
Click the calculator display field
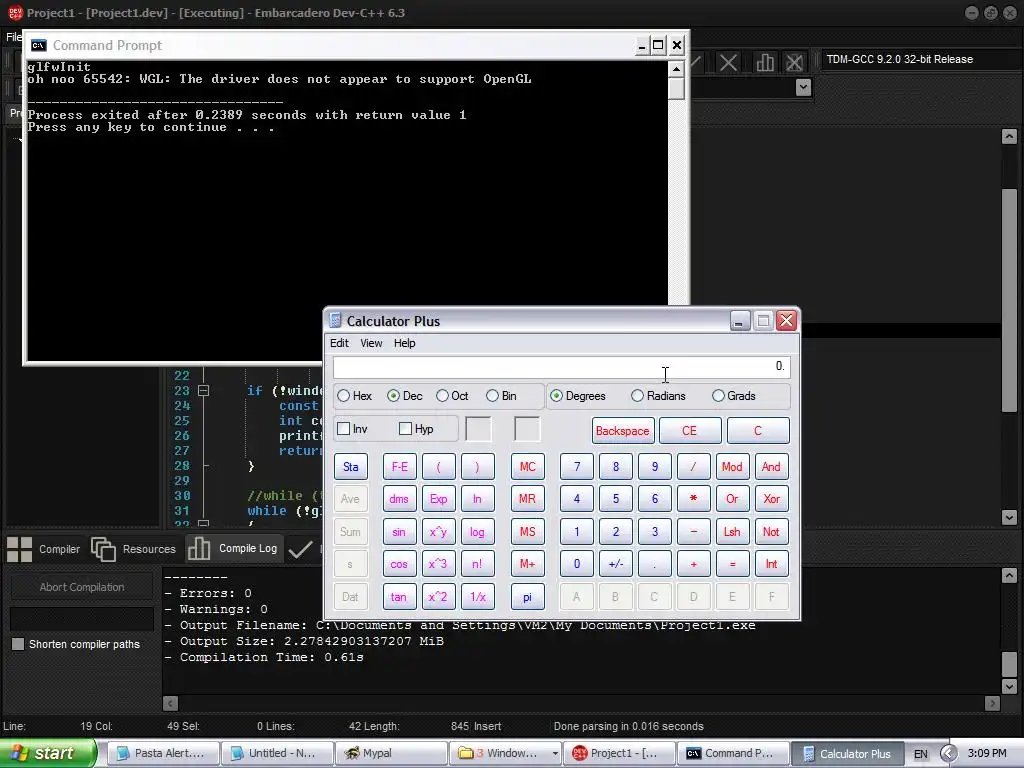(562, 367)
